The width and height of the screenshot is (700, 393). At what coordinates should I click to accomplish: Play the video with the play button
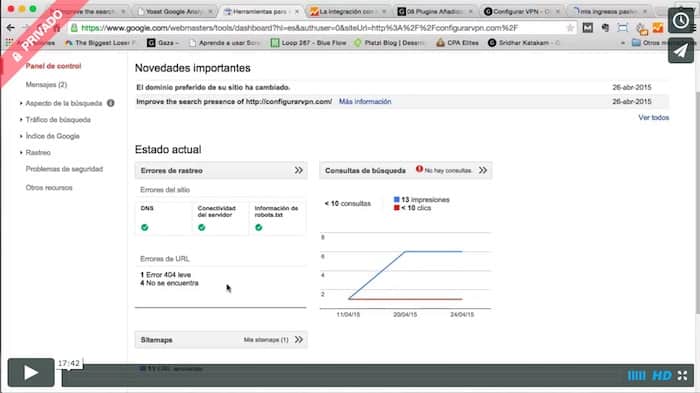31,372
